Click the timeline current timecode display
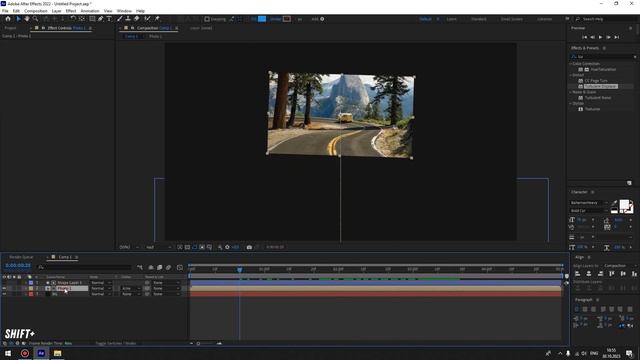This screenshot has height=360, width=640. click(18, 266)
